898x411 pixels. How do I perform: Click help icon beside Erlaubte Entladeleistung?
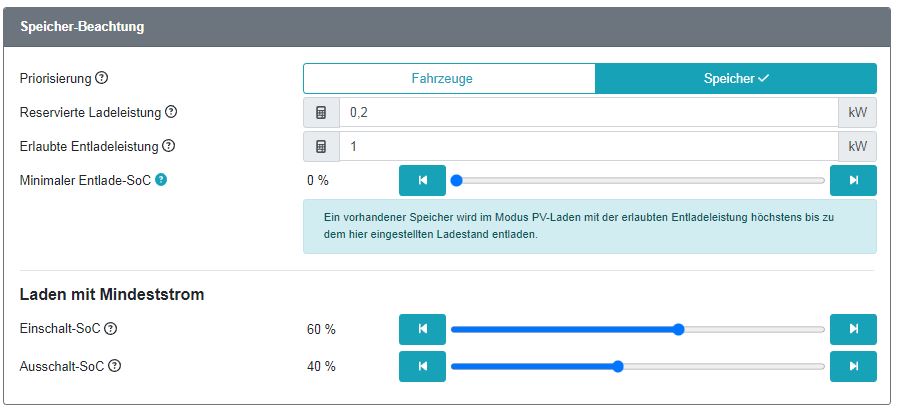(x=169, y=146)
